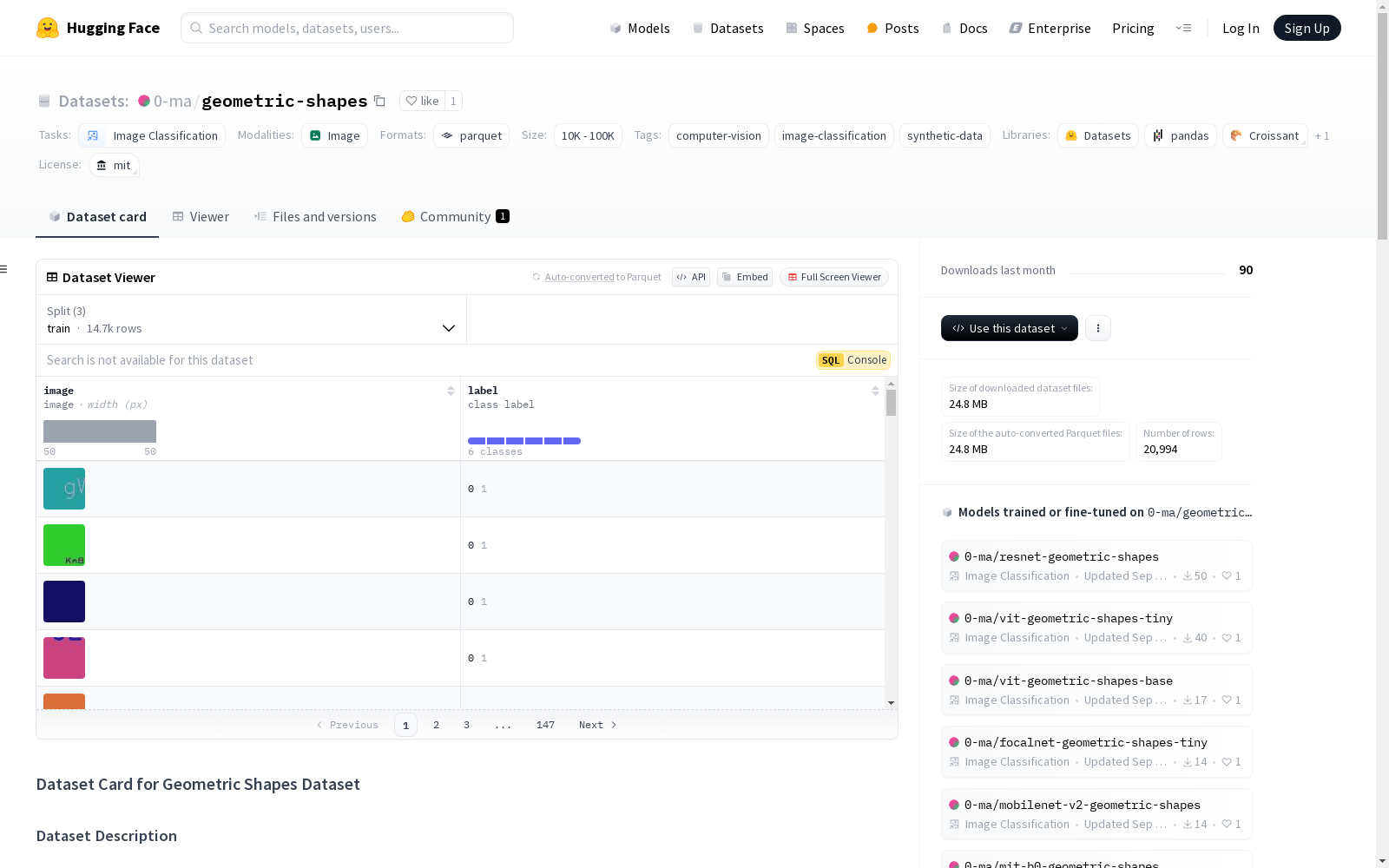Image resolution: width=1389 pixels, height=868 pixels.
Task: Click Log In
Action: (1241, 28)
